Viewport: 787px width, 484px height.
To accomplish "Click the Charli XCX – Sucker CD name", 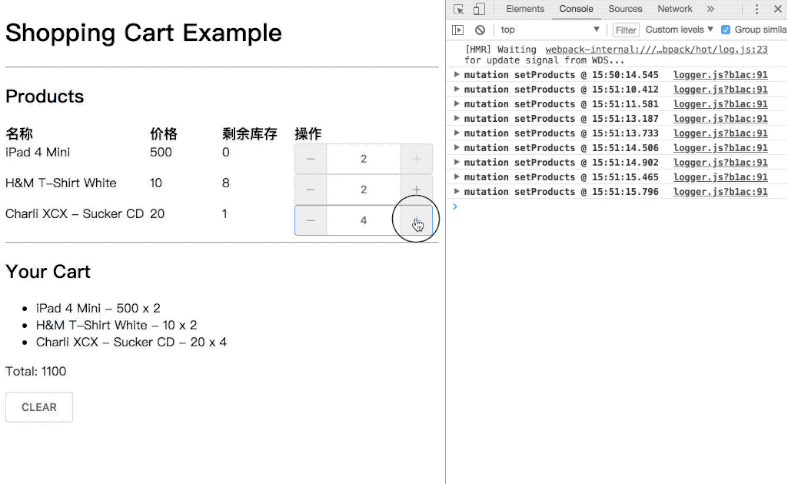I will (x=75, y=213).
